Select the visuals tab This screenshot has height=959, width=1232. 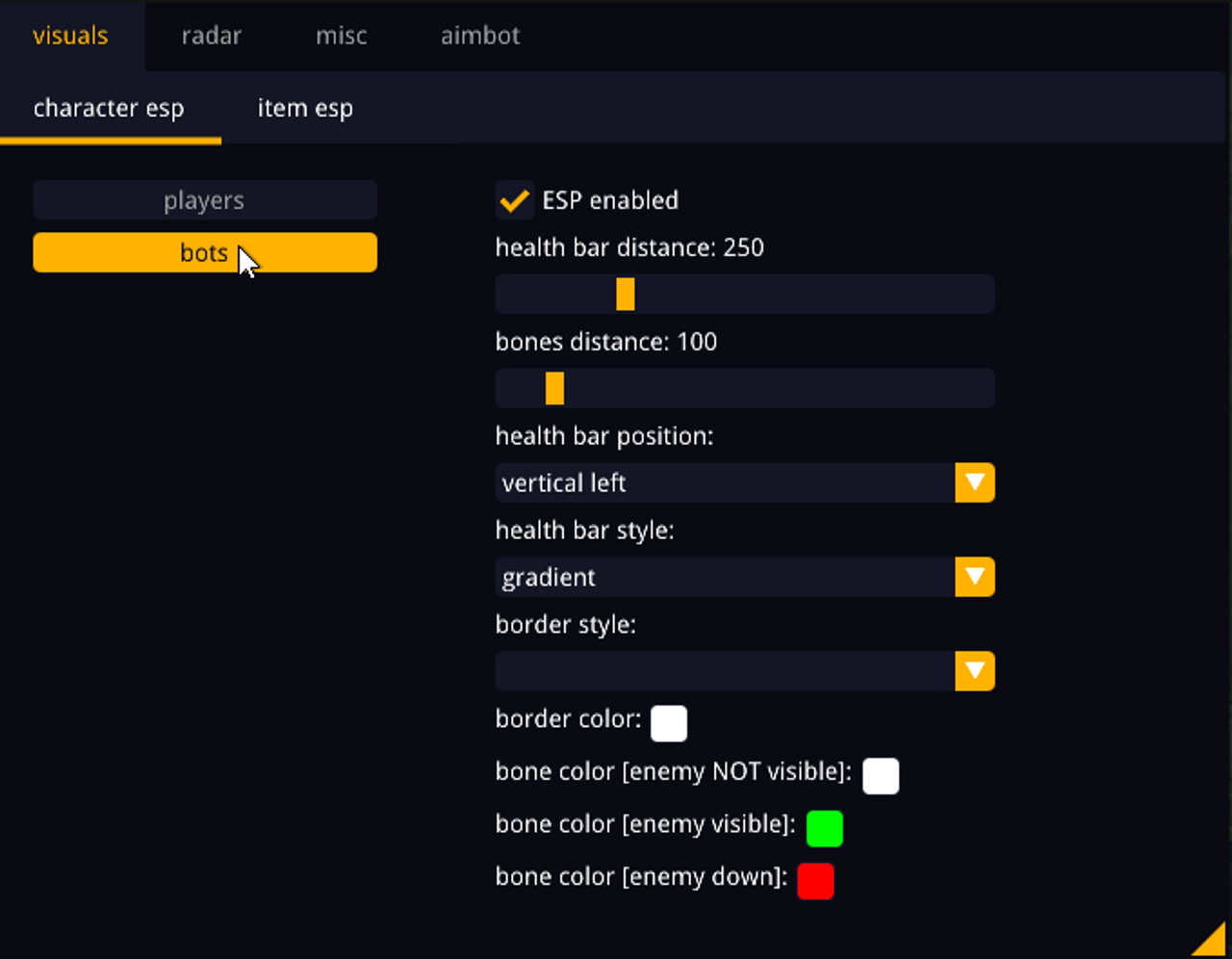[x=70, y=36]
